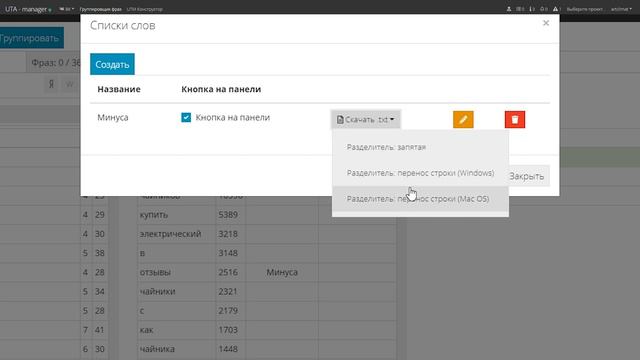Choose Разделитель: перенос строки (Mac OS)
Image resolution: width=640 pixels, height=360 pixels.
click(x=420, y=199)
